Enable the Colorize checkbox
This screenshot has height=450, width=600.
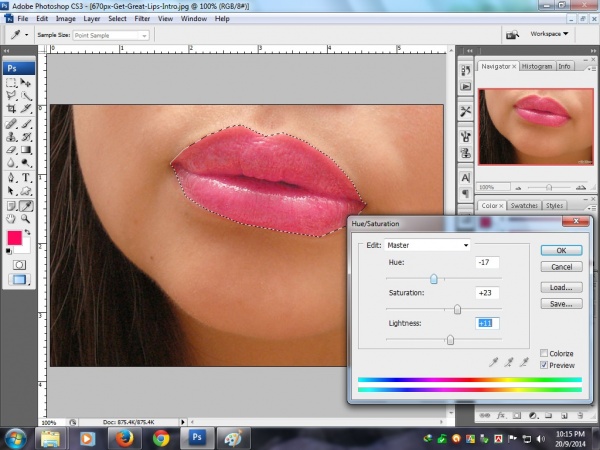point(543,353)
